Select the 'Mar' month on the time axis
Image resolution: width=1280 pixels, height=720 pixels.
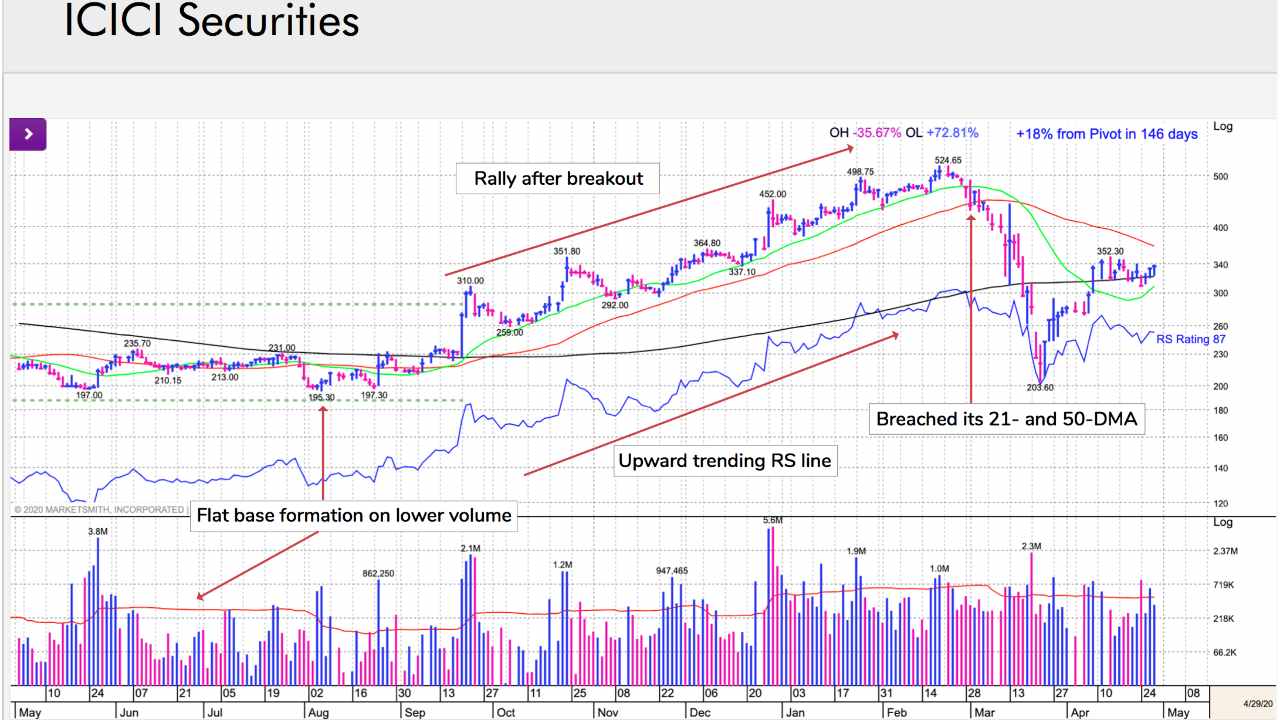pos(985,712)
